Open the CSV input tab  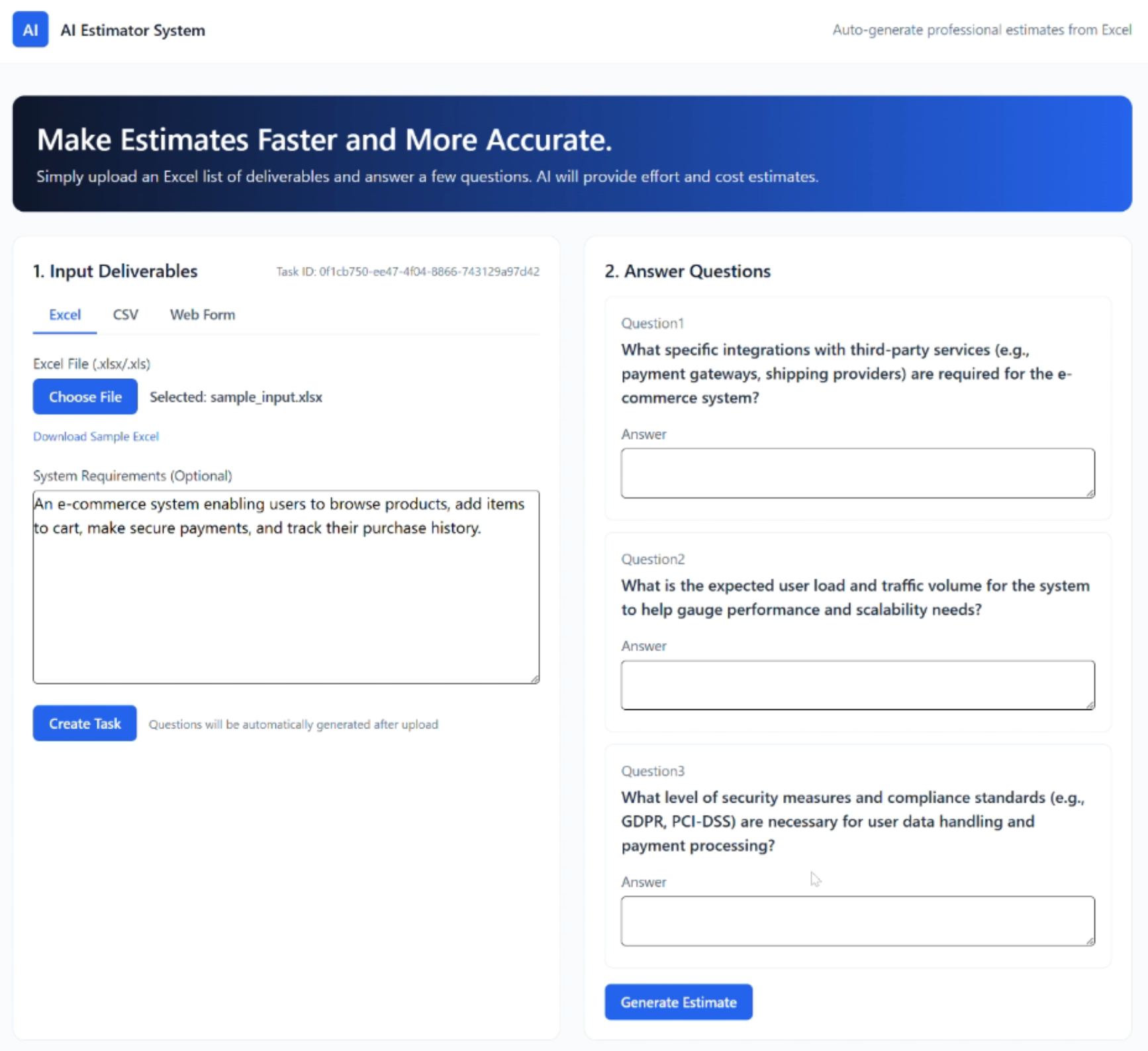125,315
